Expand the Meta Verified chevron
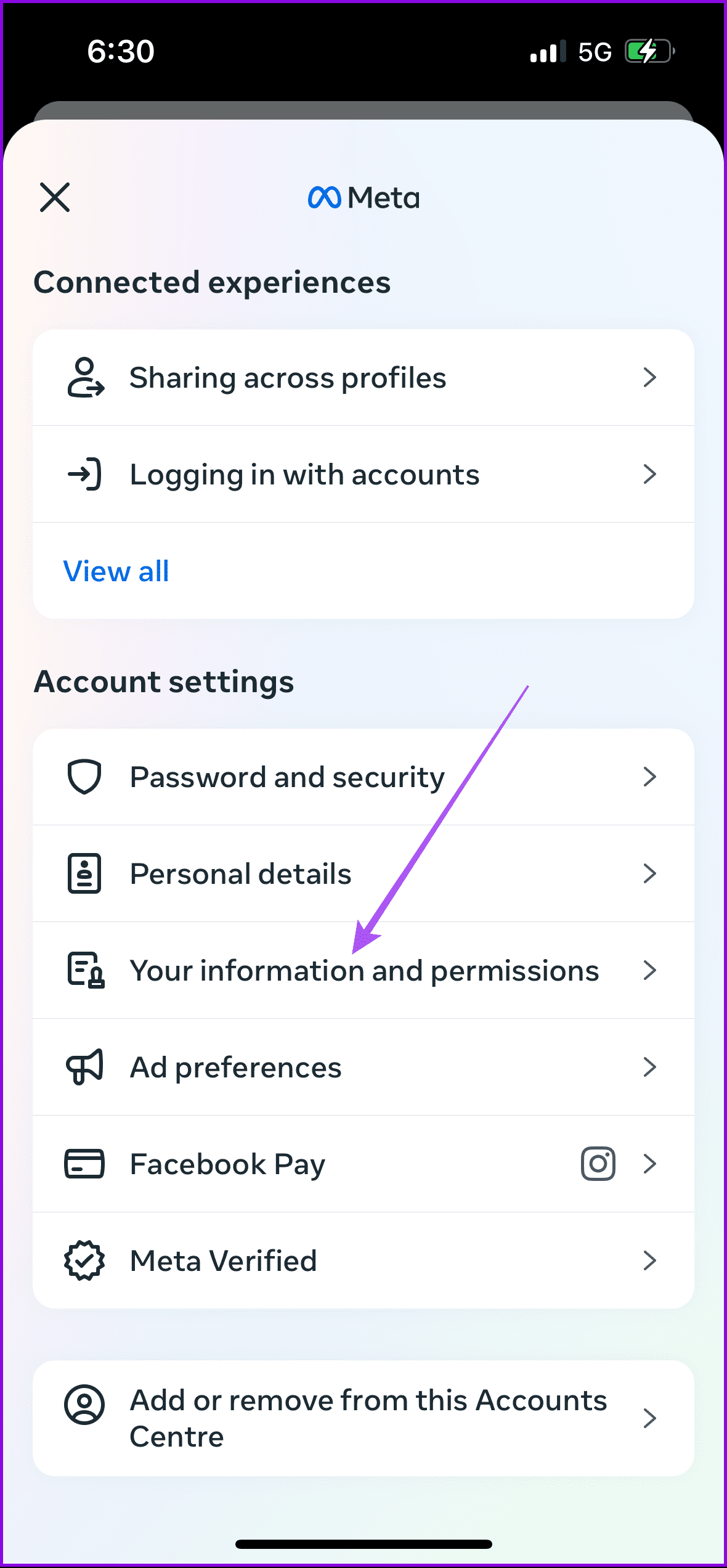The height and width of the screenshot is (1568, 727). click(650, 1261)
